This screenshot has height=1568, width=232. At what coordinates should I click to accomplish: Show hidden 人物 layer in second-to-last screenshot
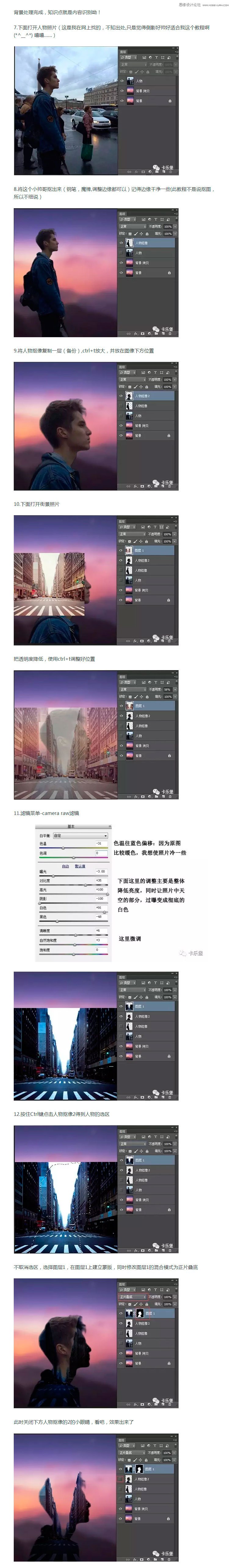coord(121,1343)
